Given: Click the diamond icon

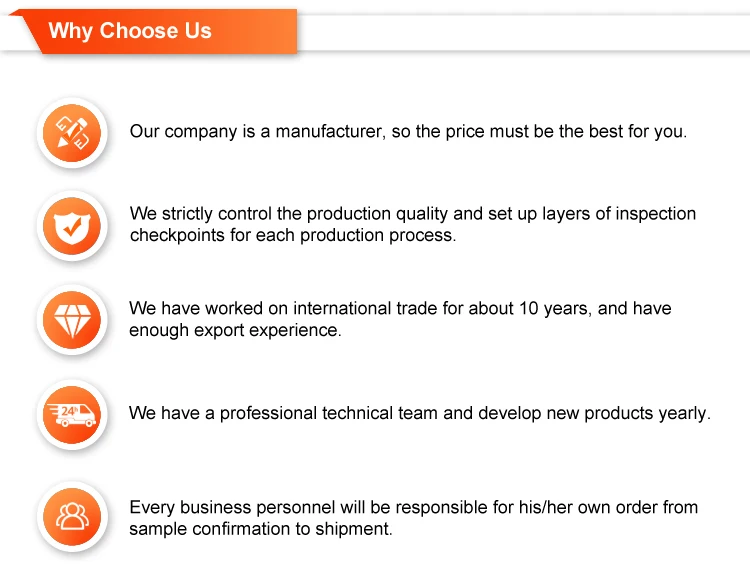Looking at the screenshot, I should (72, 320).
